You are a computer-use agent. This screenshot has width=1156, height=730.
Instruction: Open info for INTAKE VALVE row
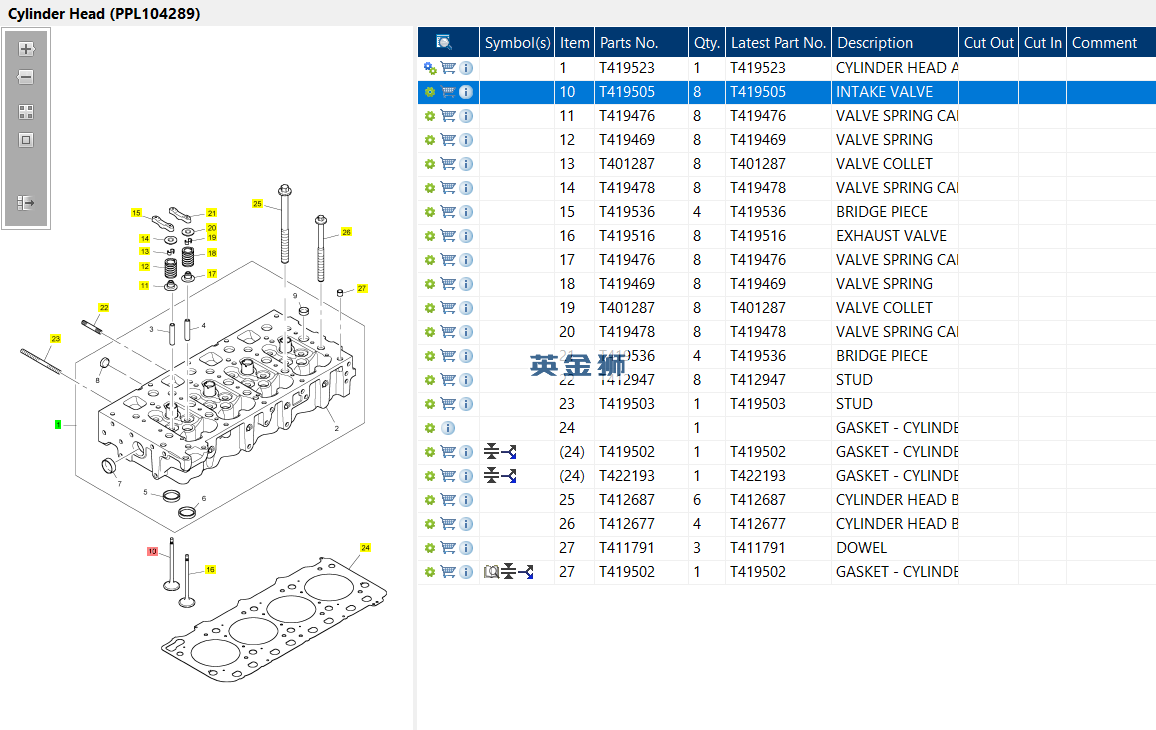click(466, 92)
